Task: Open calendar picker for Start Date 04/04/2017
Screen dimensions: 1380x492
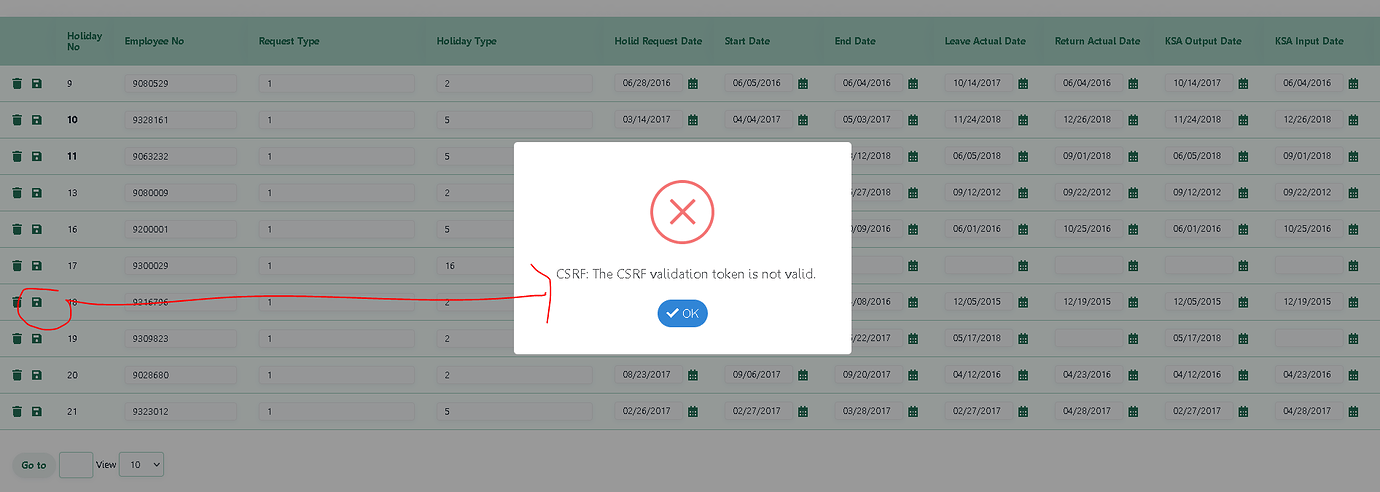Action: point(803,120)
